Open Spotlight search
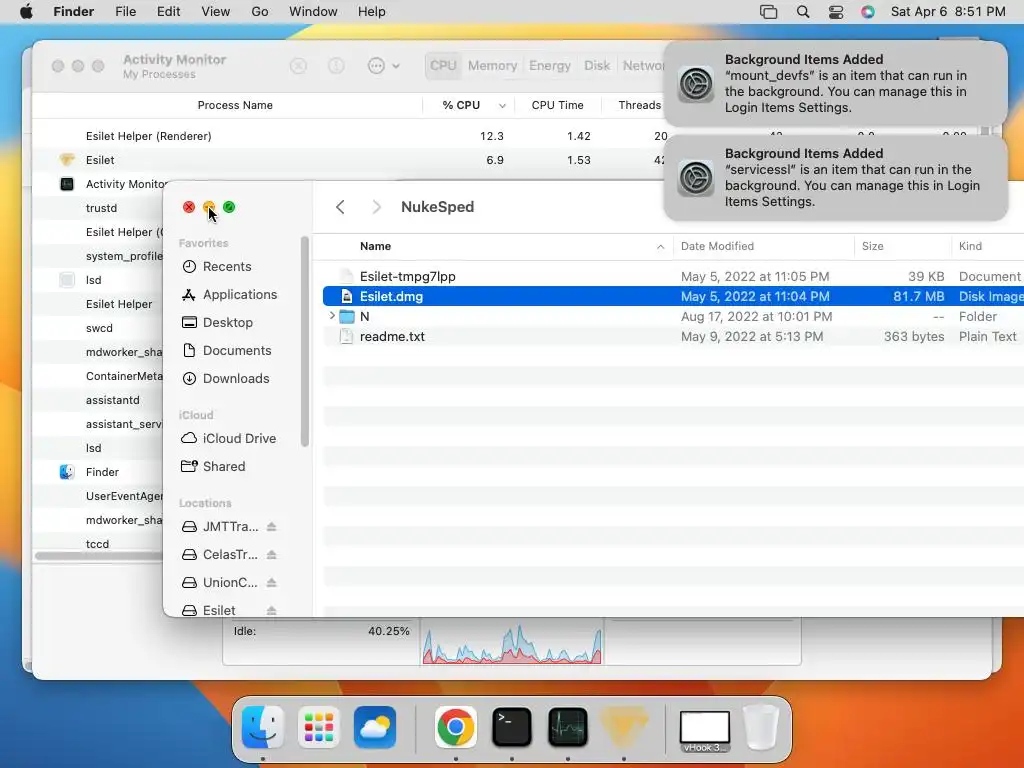This screenshot has width=1024, height=768. 803,12
